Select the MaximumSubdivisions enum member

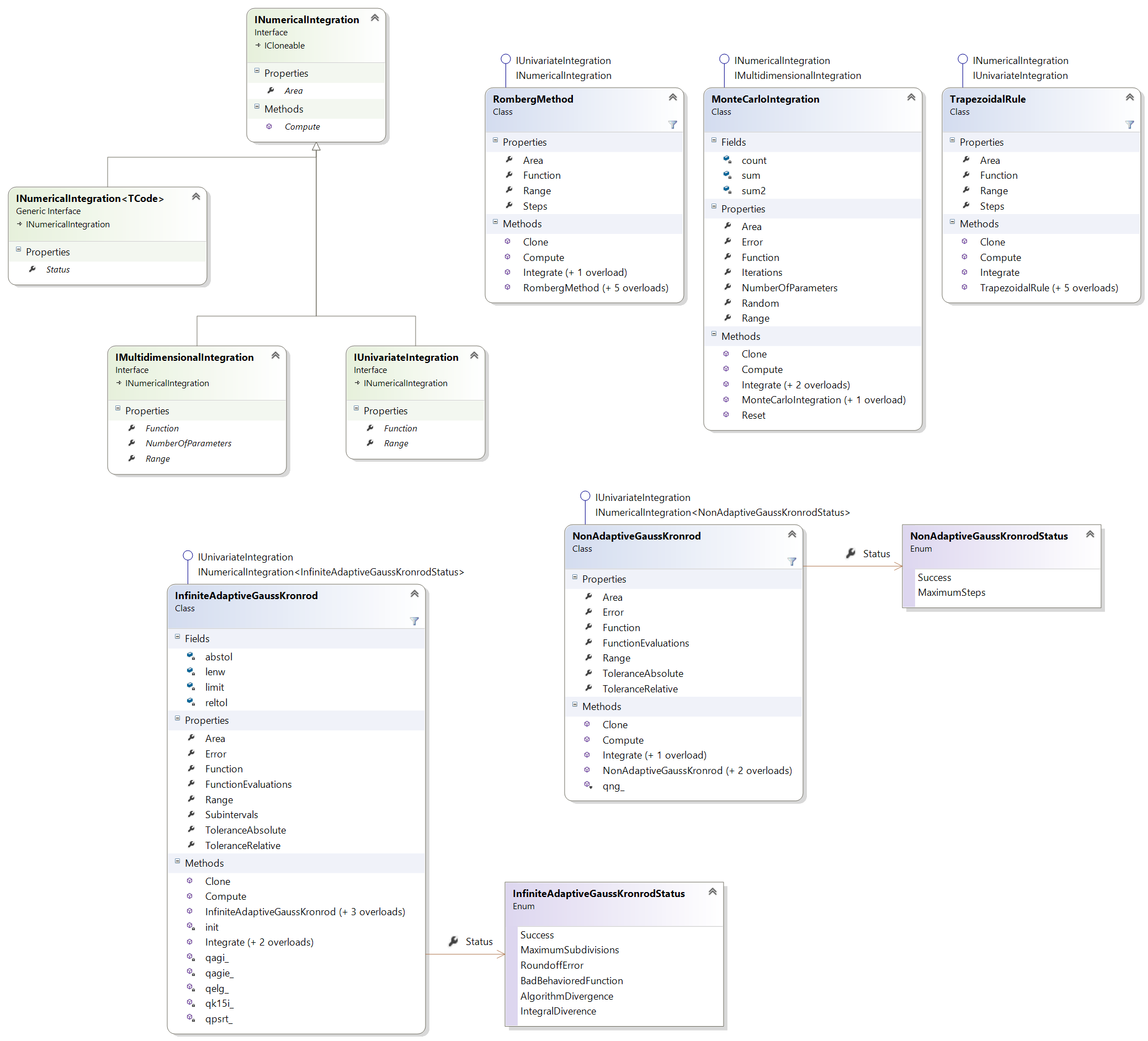click(571, 951)
